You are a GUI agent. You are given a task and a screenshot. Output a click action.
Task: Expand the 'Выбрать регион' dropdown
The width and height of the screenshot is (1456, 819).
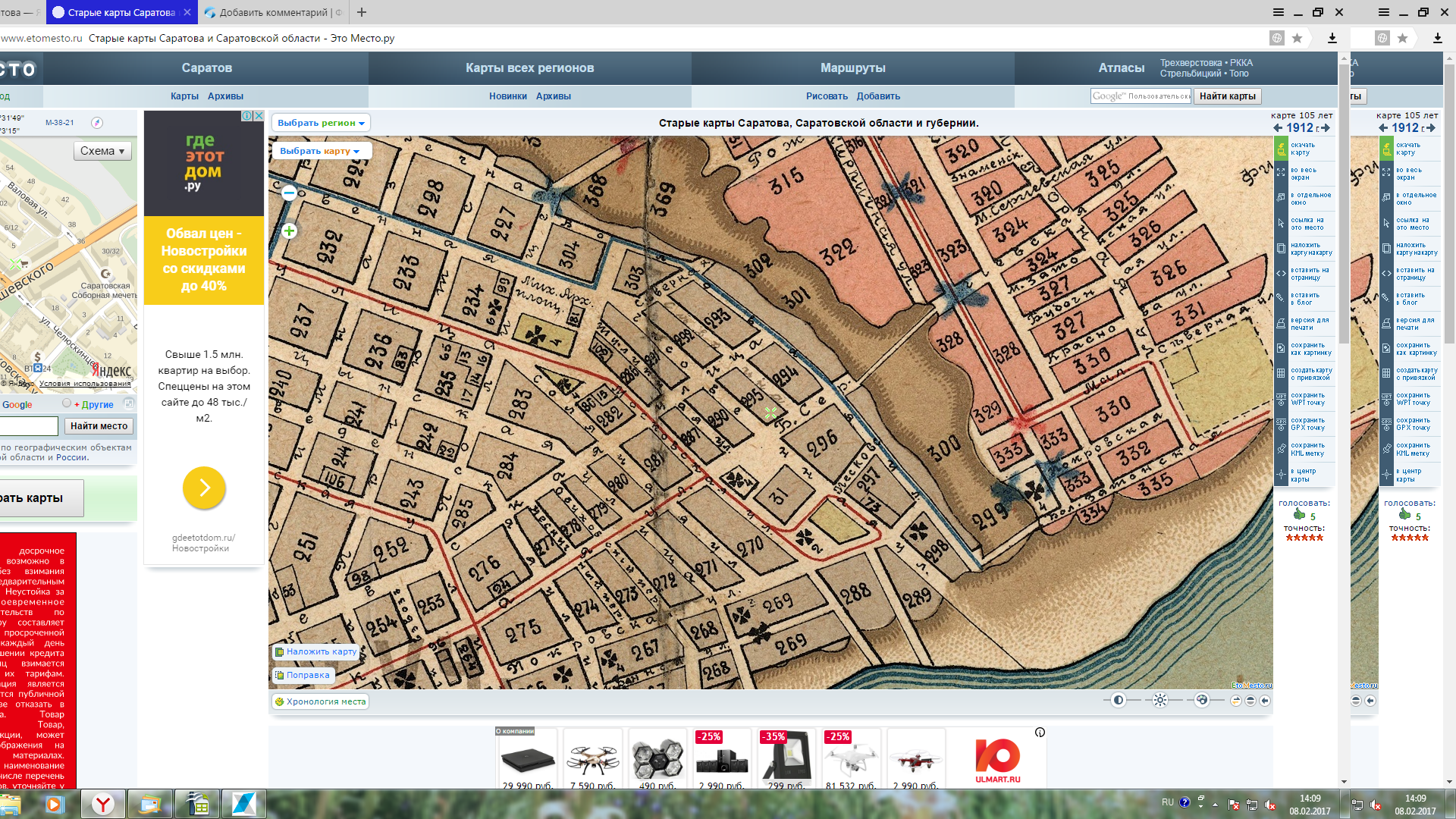coord(321,123)
